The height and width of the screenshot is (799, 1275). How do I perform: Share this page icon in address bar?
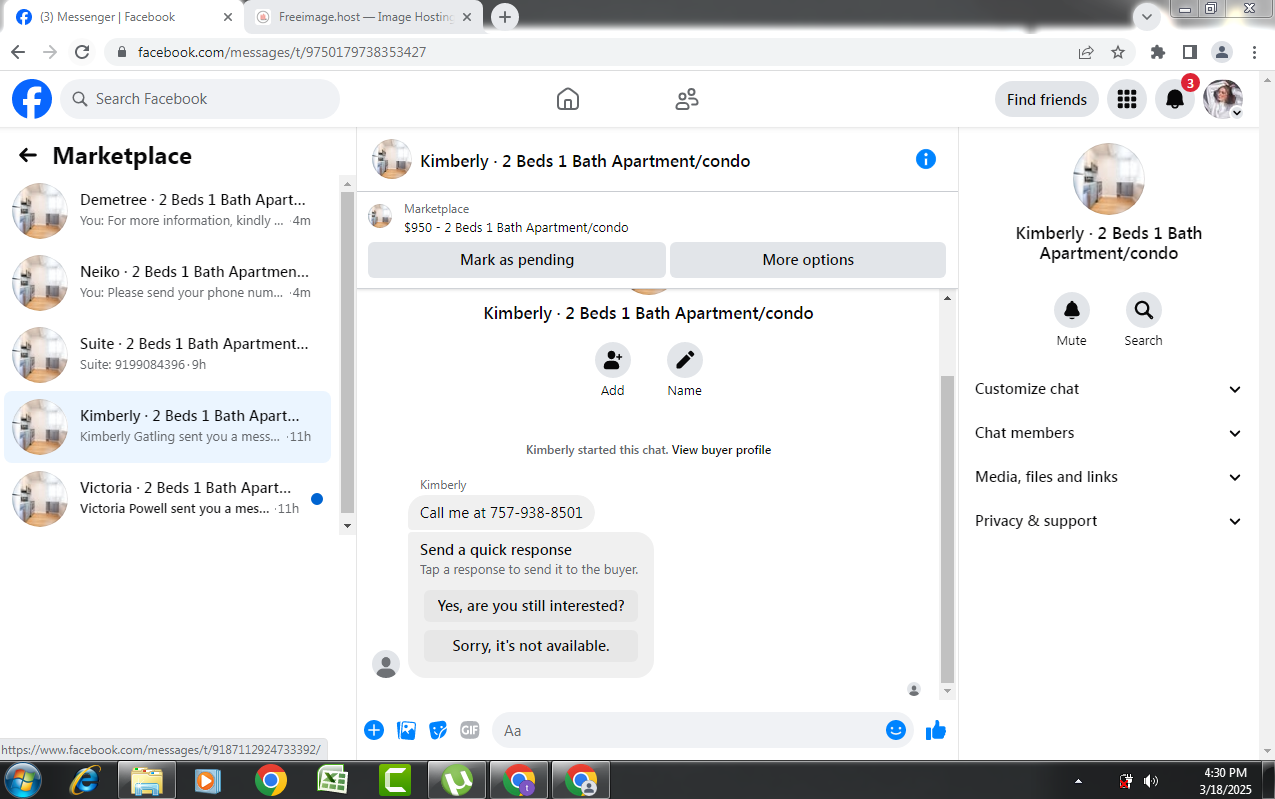(x=1086, y=52)
